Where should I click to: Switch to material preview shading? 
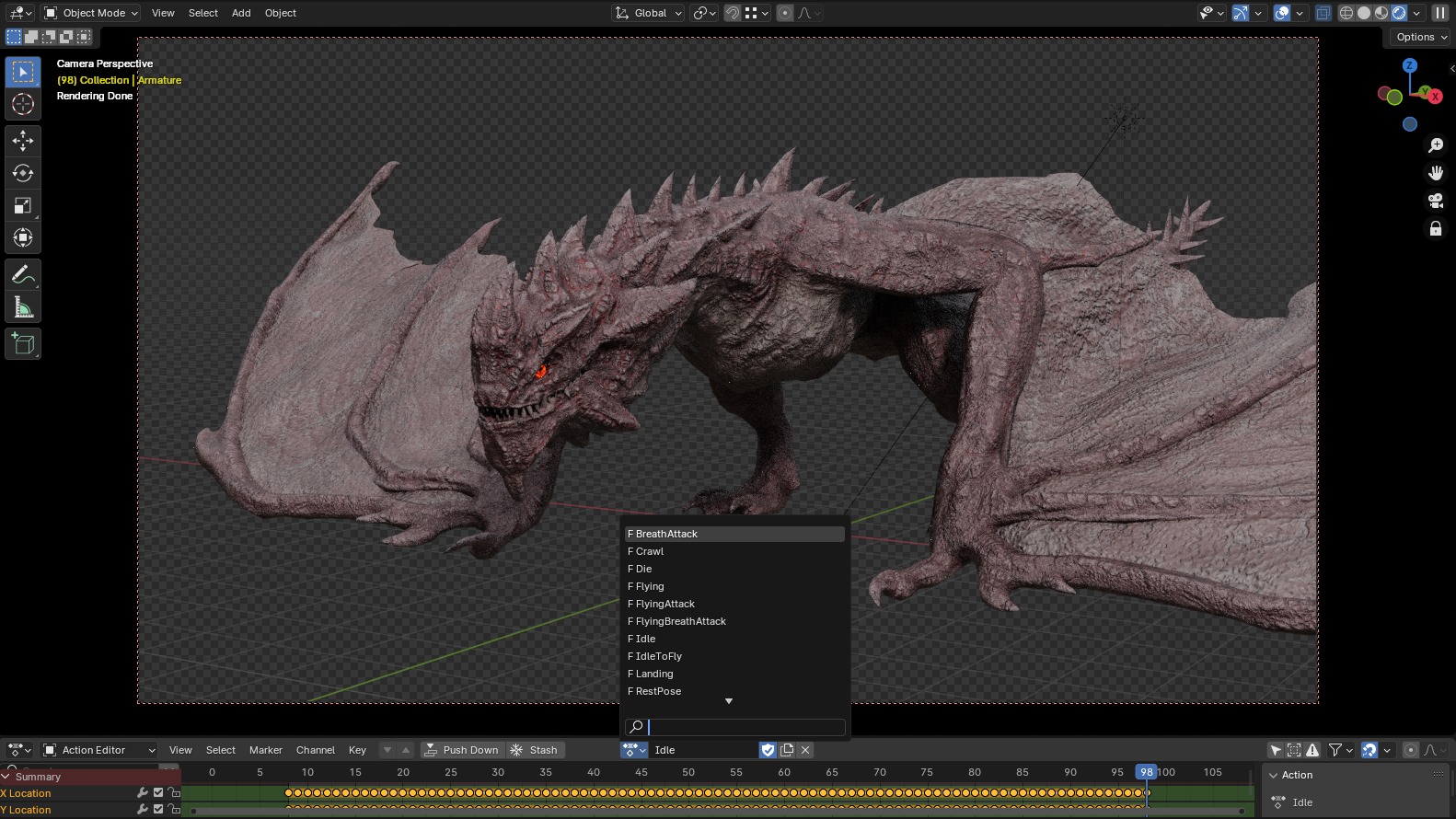tap(1381, 13)
